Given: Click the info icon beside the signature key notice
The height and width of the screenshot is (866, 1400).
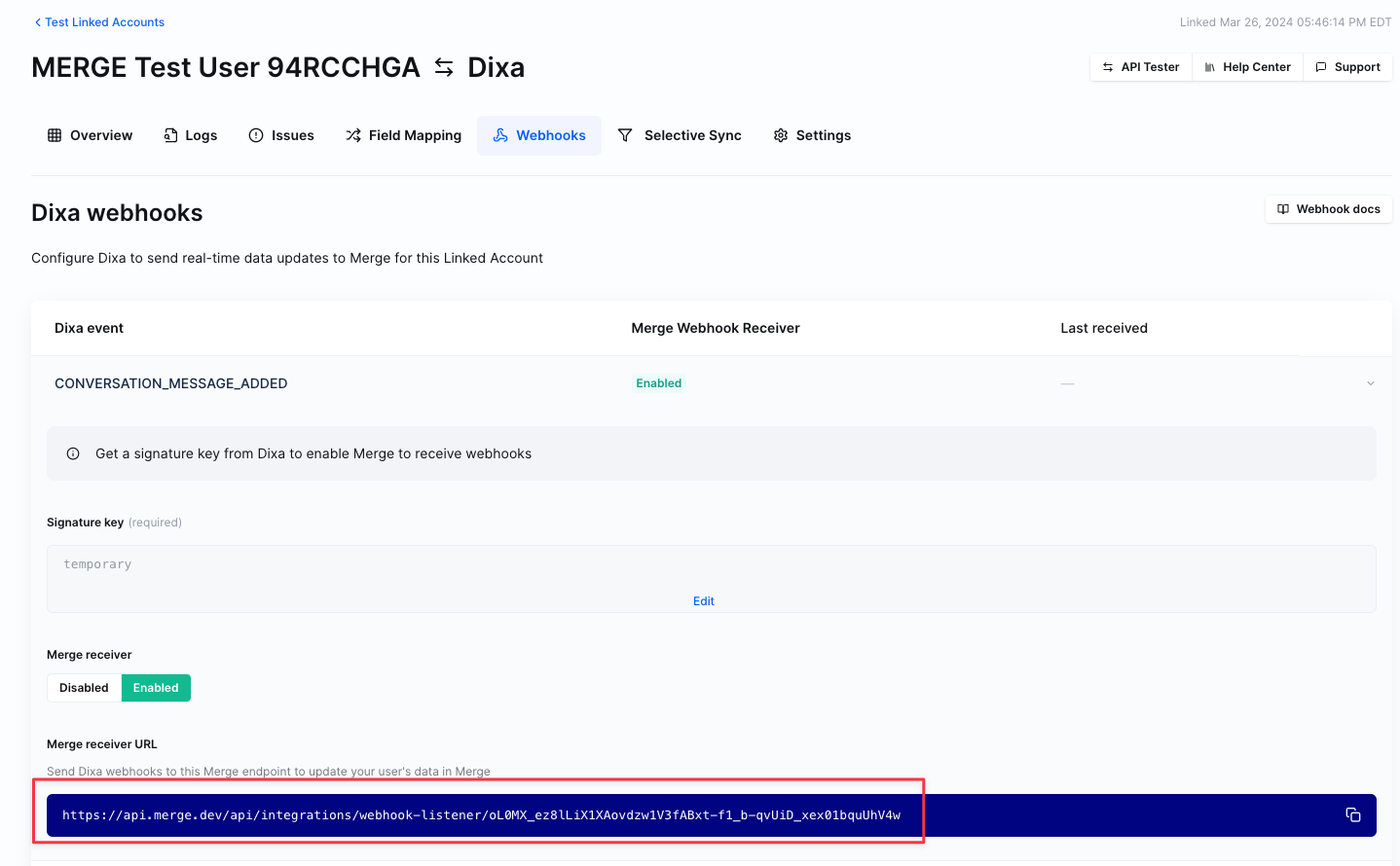Looking at the screenshot, I should 73,453.
